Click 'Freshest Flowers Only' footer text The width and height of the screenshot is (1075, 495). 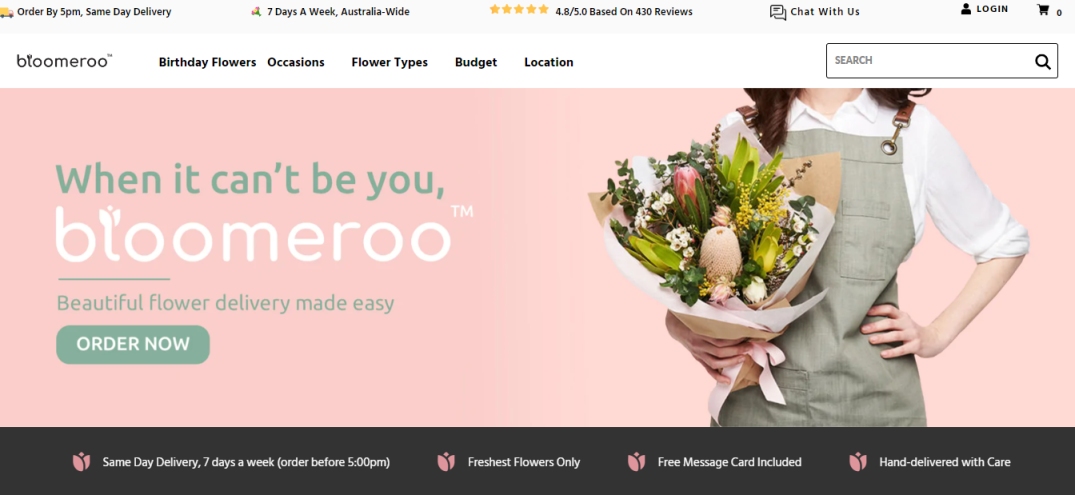524,462
